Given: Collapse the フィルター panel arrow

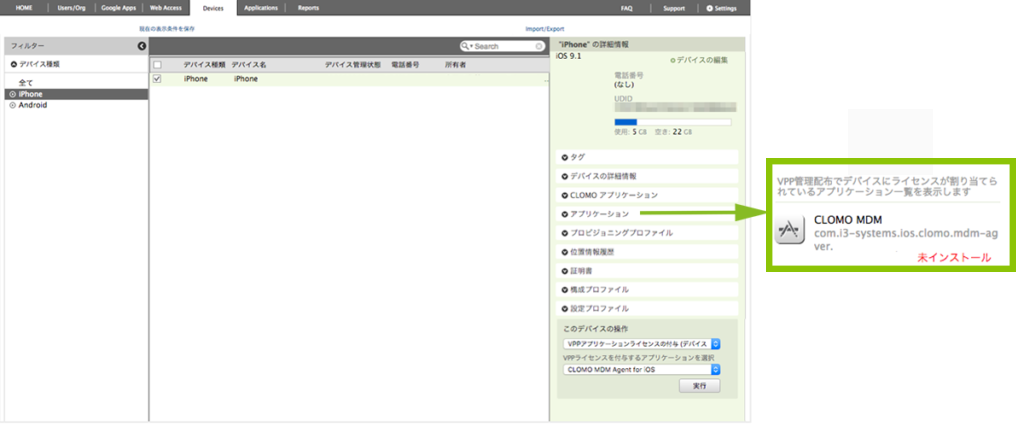Looking at the screenshot, I should (x=141, y=46).
